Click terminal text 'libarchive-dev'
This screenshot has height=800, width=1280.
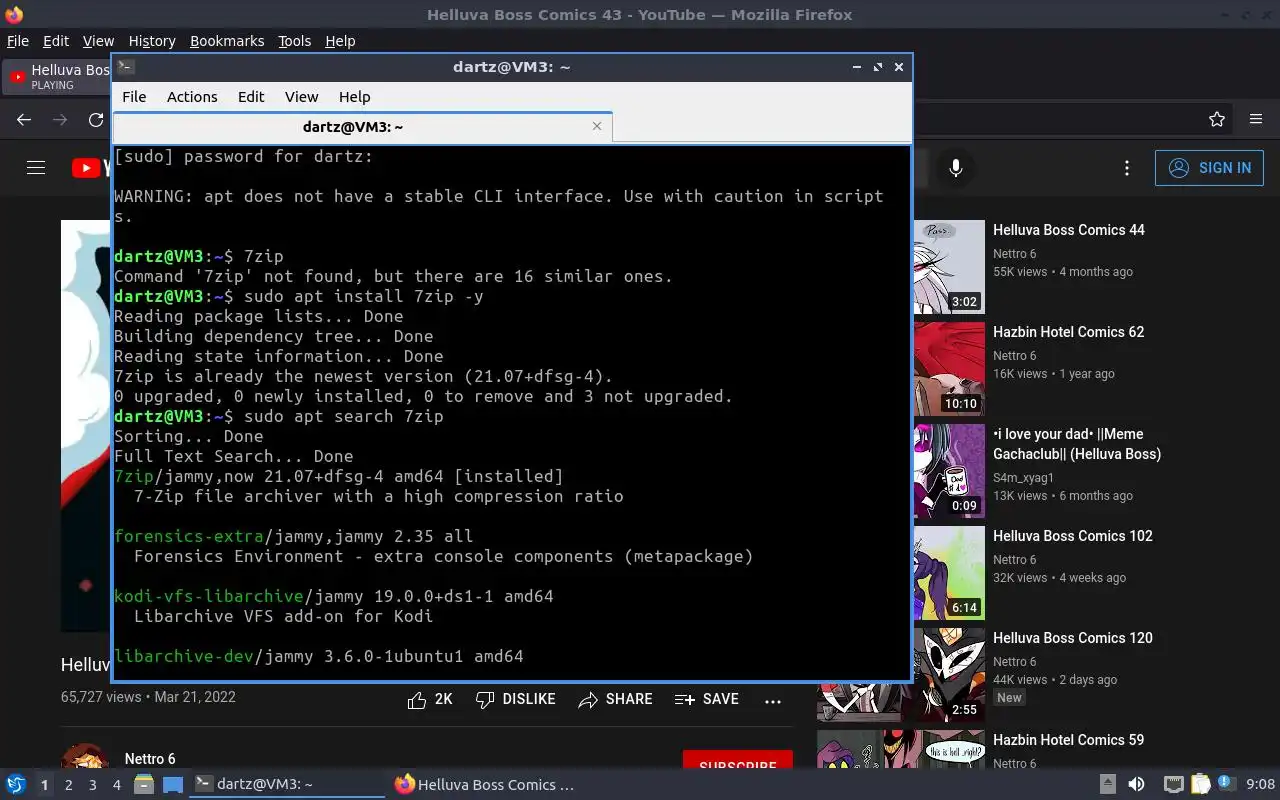[x=183, y=656]
